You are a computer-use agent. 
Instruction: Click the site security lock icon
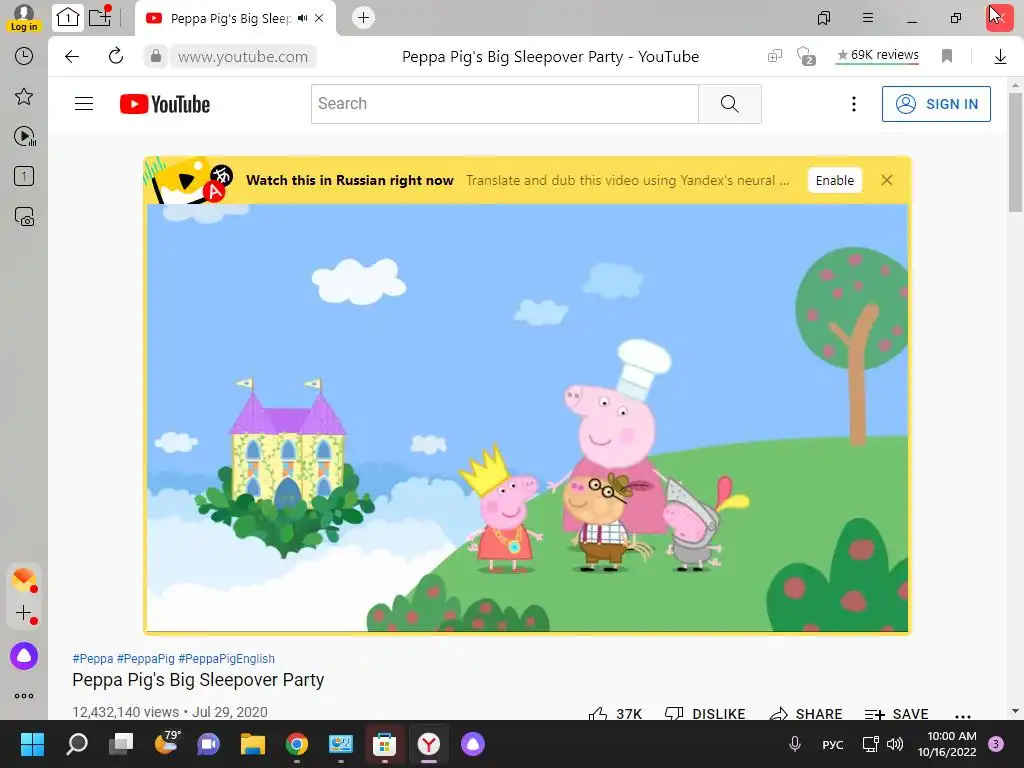click(x=155, y=56)
